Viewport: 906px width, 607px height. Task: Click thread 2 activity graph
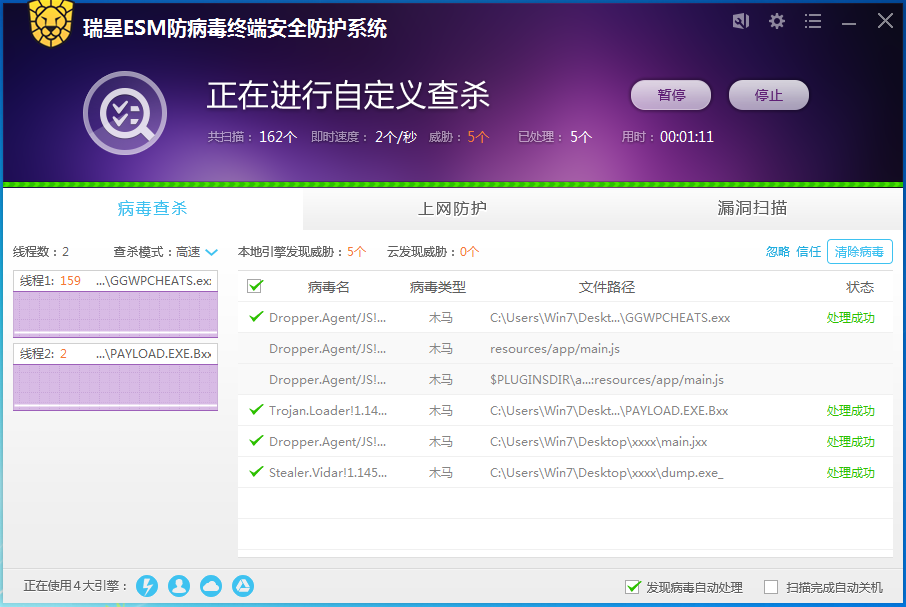116,388
